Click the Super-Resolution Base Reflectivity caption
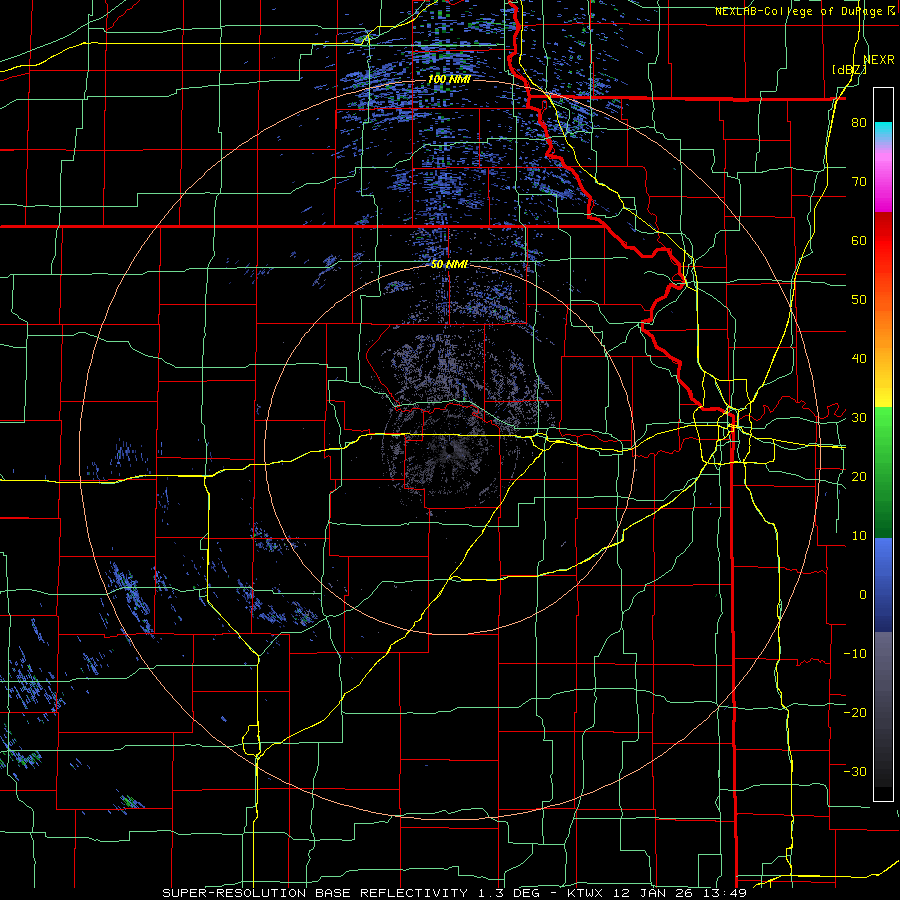Image resolution: width=900 pixels, height=900 pixels. 455,893
